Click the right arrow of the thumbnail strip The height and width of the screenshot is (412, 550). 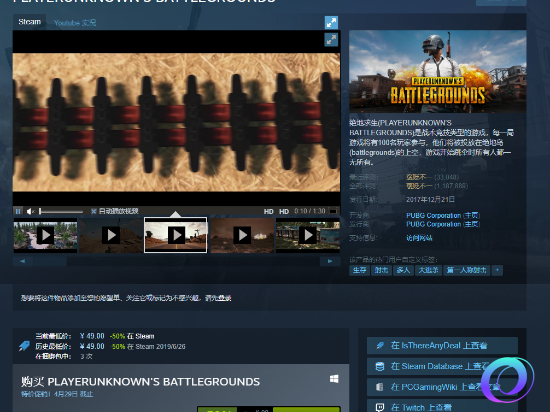330,261
